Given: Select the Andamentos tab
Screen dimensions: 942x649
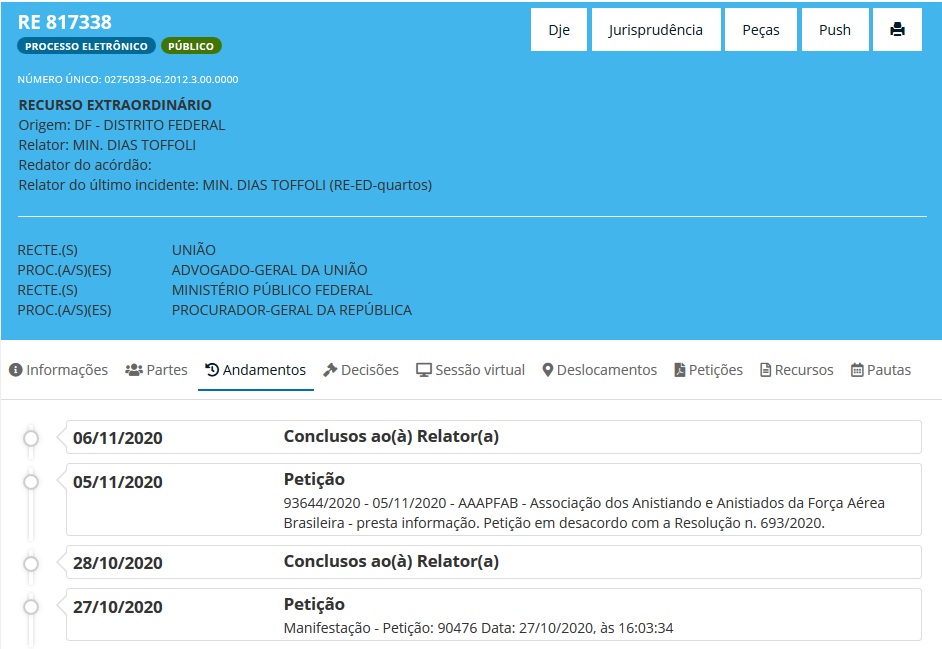Looking at the screenshot, I should tap(256, 370).
